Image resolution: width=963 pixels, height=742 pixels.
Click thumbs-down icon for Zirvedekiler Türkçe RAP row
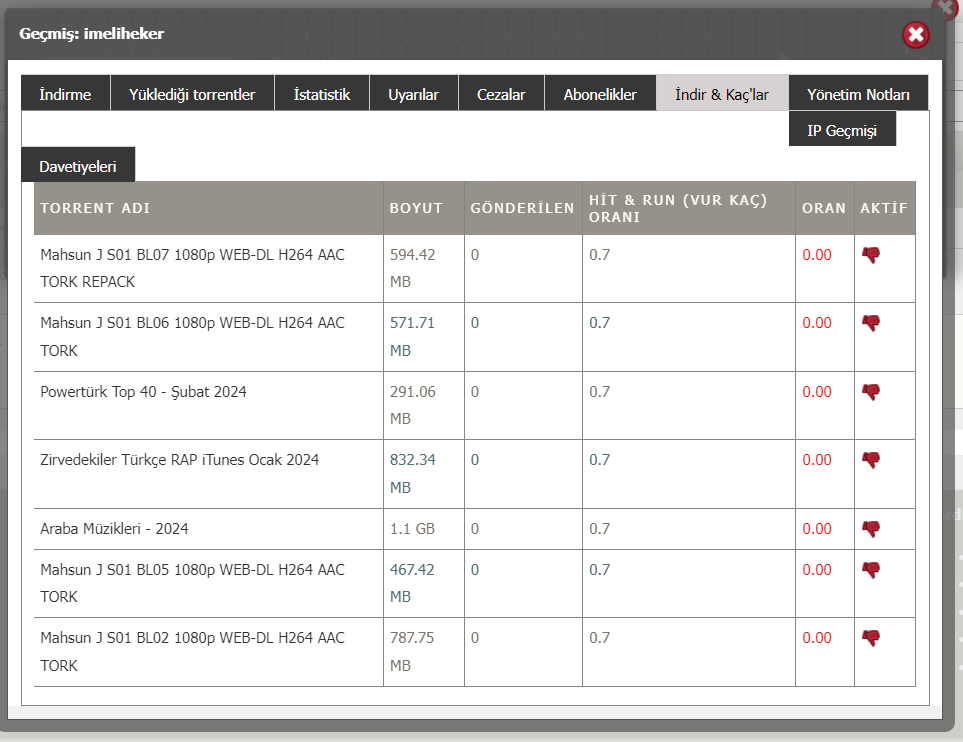click(x=871, y=460)
